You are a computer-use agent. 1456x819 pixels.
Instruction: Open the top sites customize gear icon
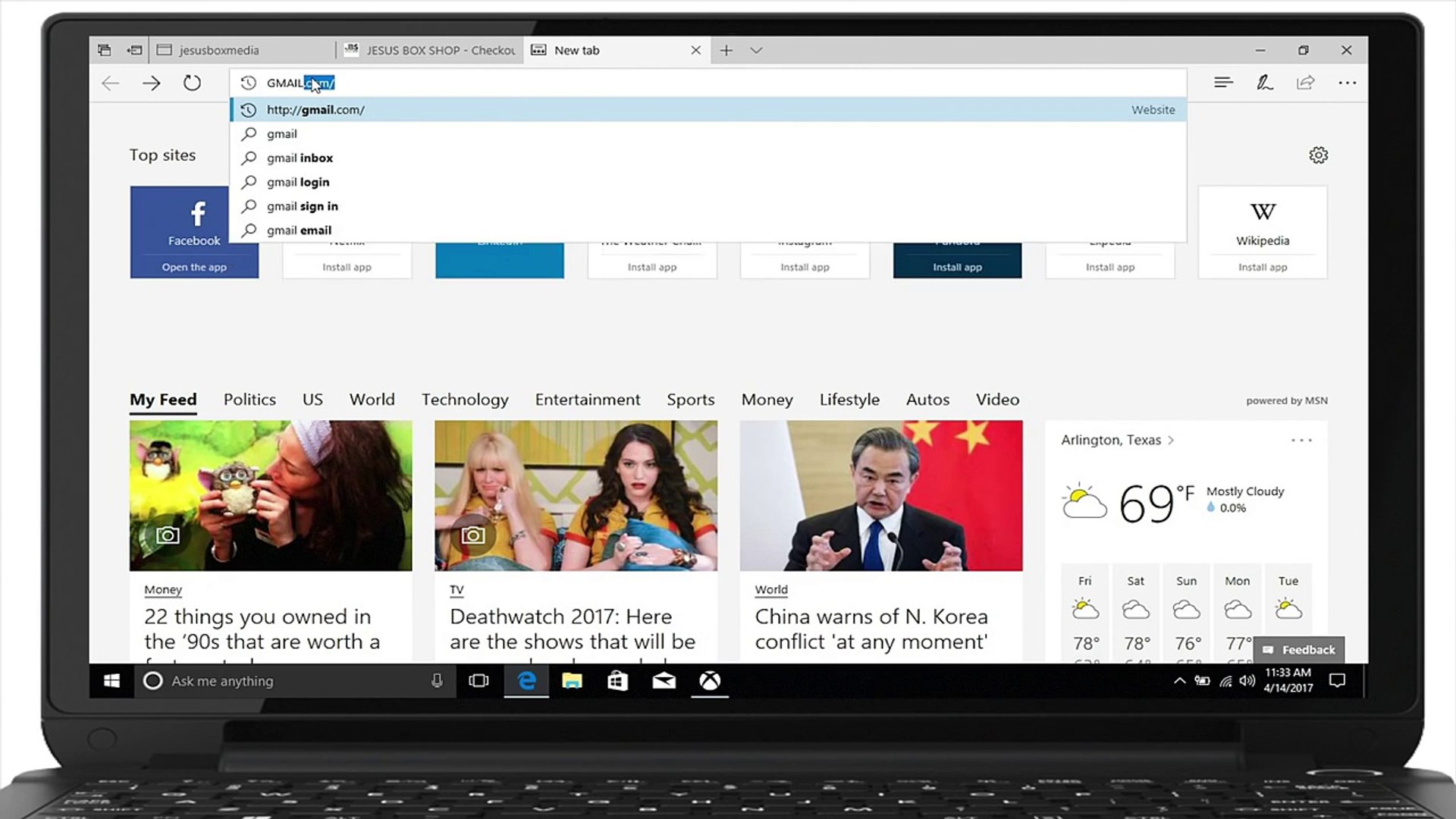coord(1318,155)
